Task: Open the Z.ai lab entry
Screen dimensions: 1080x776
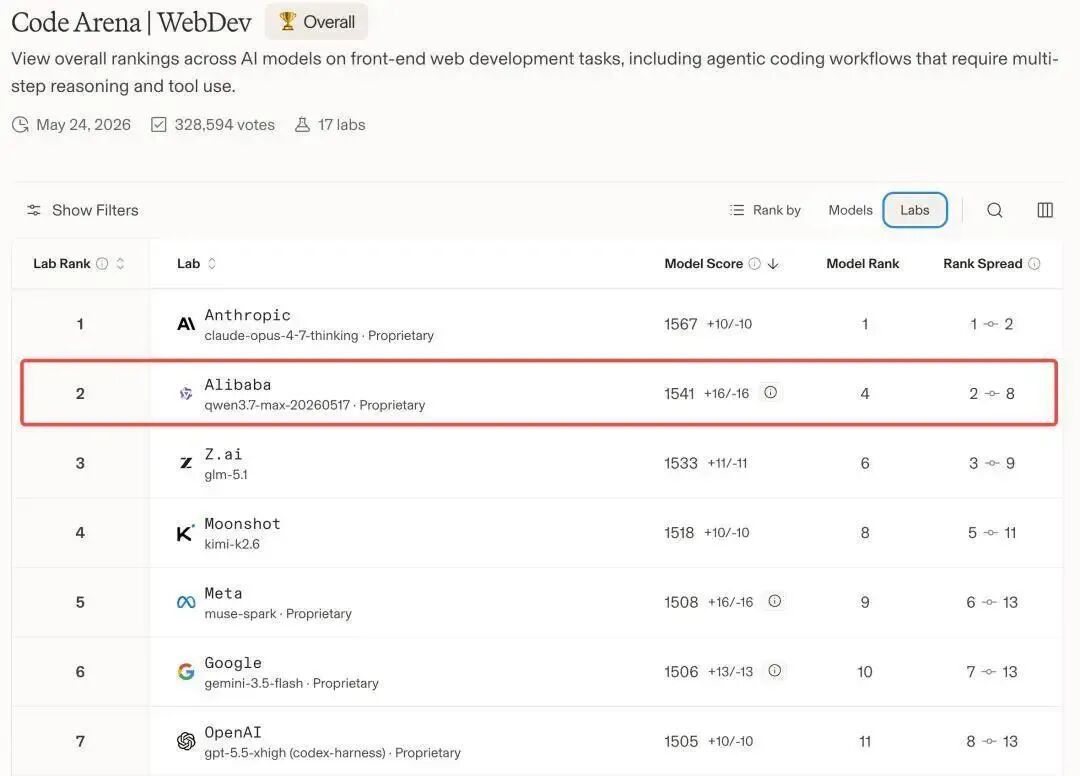Action: [223, 454]
